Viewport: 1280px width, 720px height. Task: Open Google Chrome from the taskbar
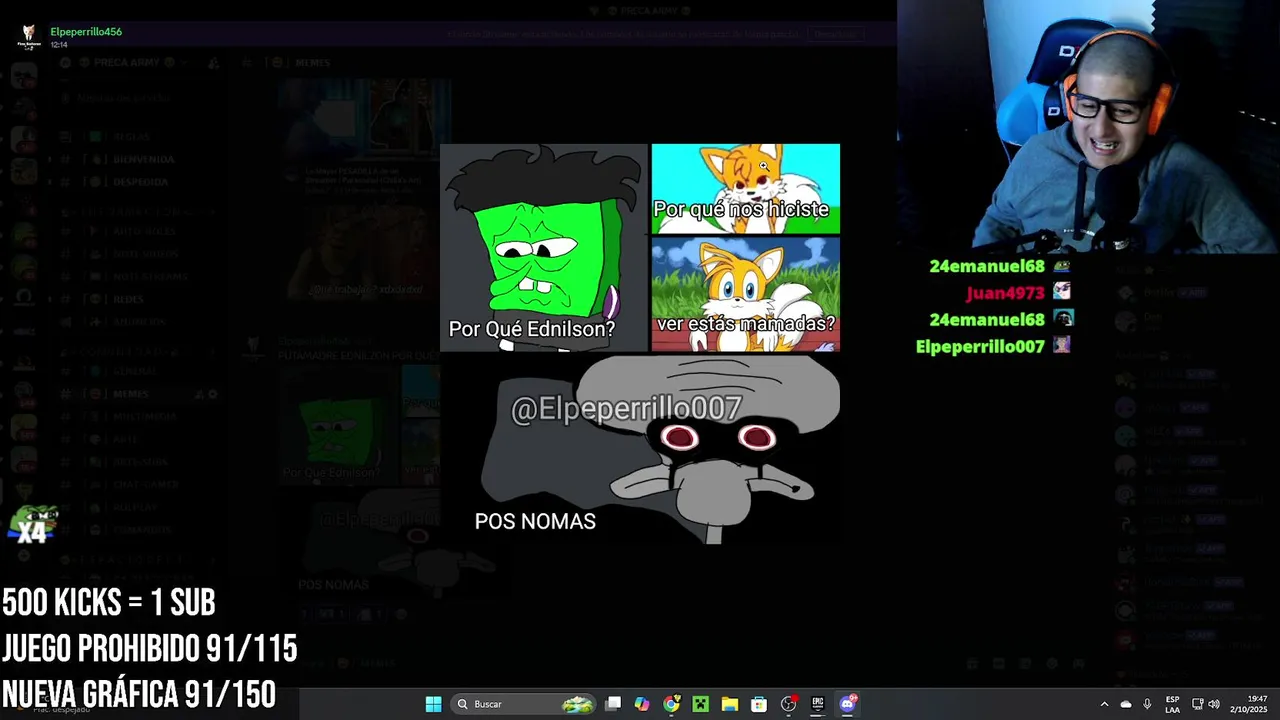(671, 704)
